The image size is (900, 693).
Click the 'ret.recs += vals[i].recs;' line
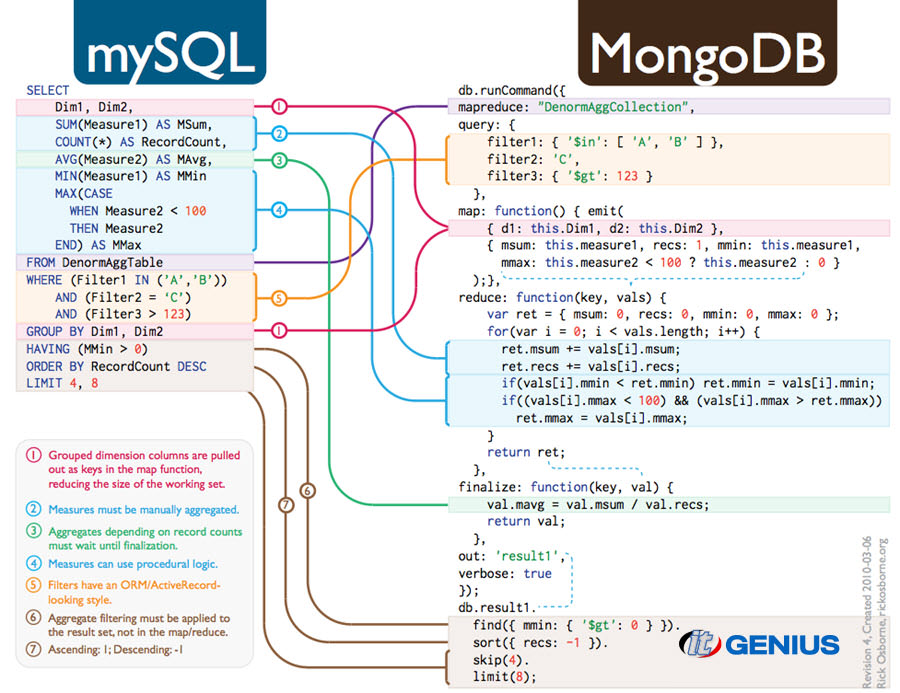(x=591, y=366)
